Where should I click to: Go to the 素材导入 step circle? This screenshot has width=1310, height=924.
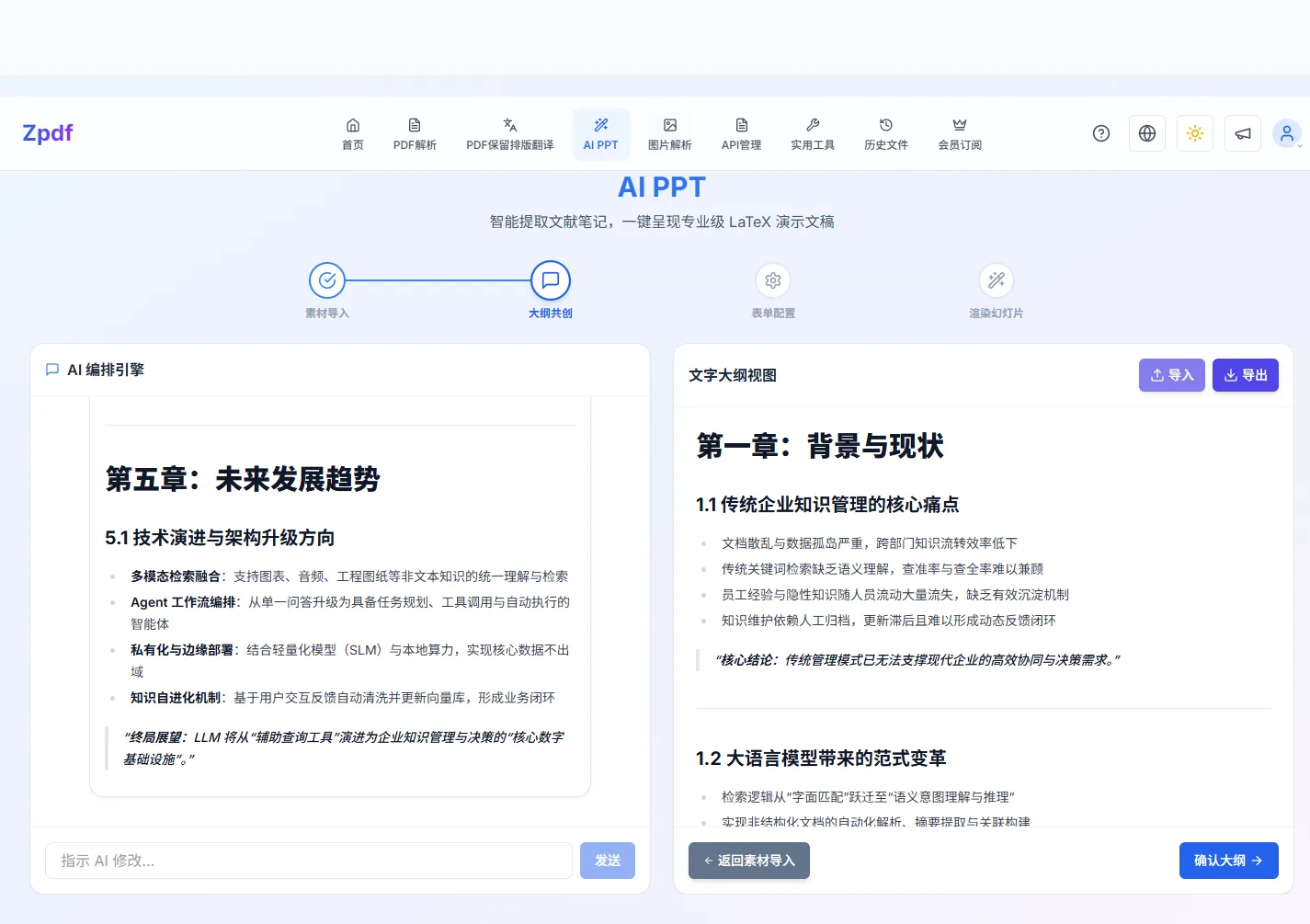[327, 280]
